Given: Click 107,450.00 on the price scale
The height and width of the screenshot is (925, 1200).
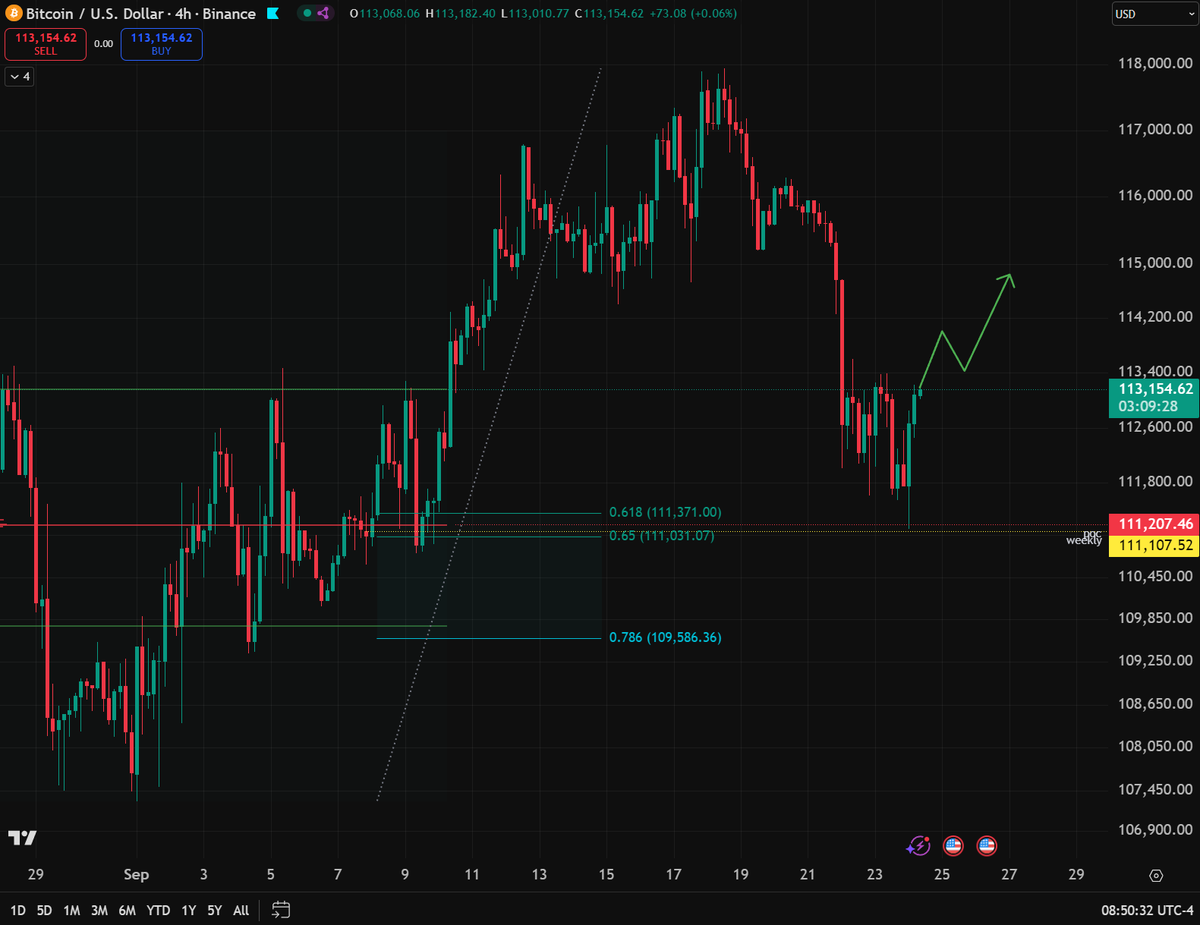Looking at the screenshot, I should (1155, 790).
